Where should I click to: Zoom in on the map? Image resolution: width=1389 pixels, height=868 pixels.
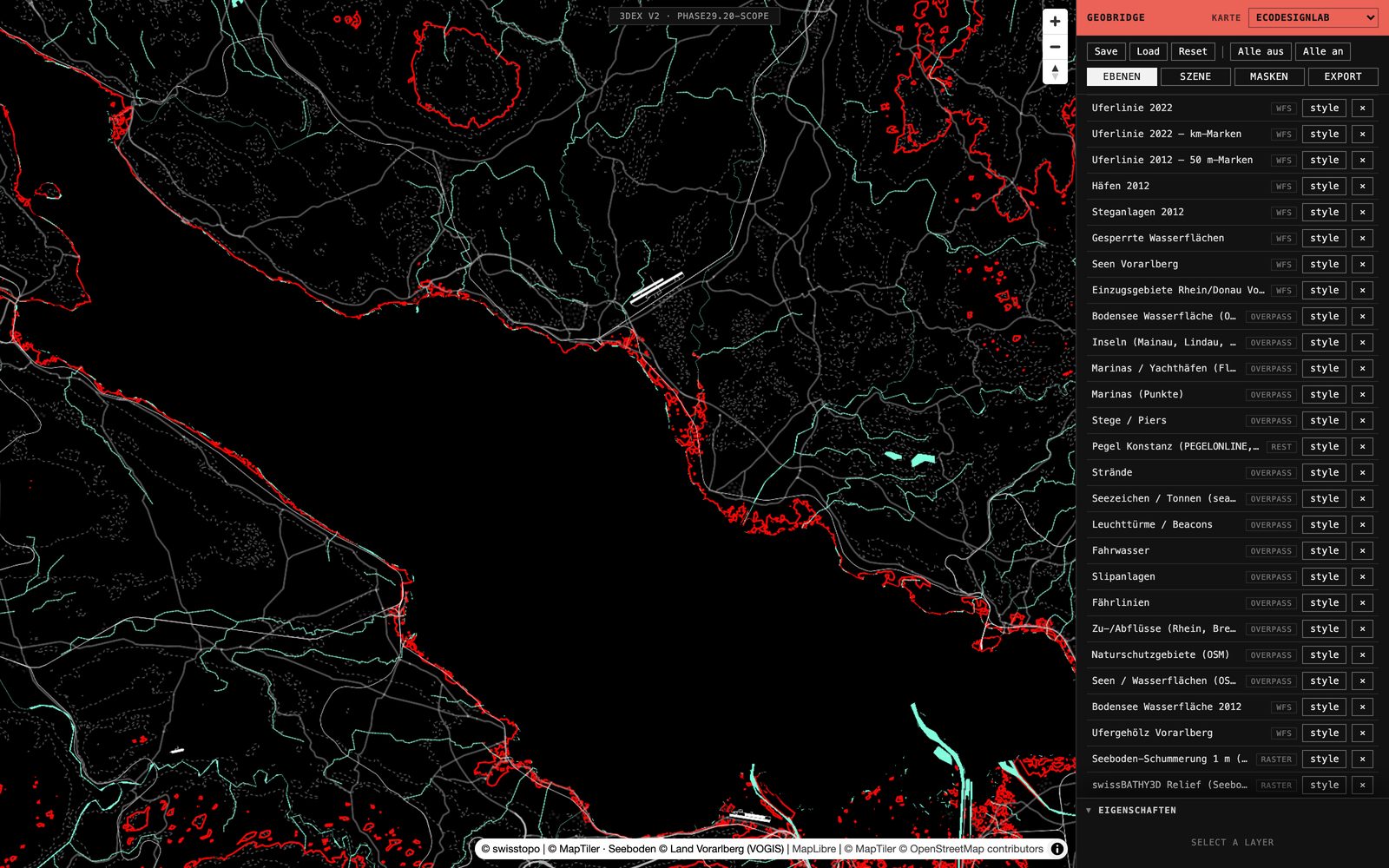coord(1055,22)
